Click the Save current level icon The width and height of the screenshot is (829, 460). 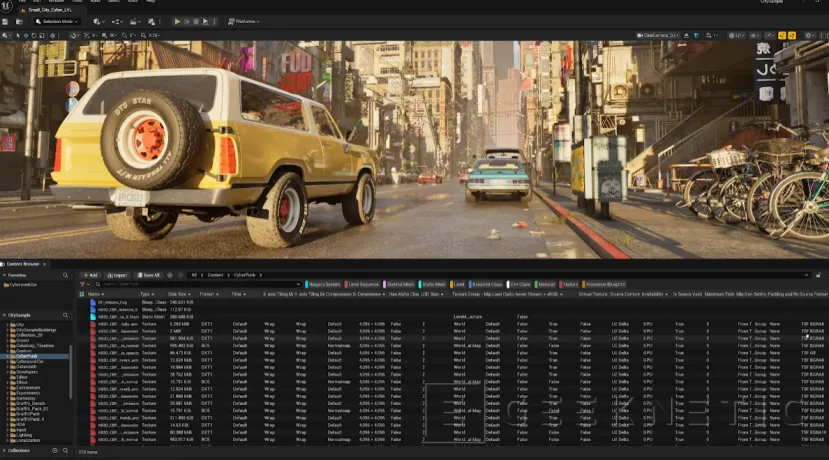click(x=5, y=22)
